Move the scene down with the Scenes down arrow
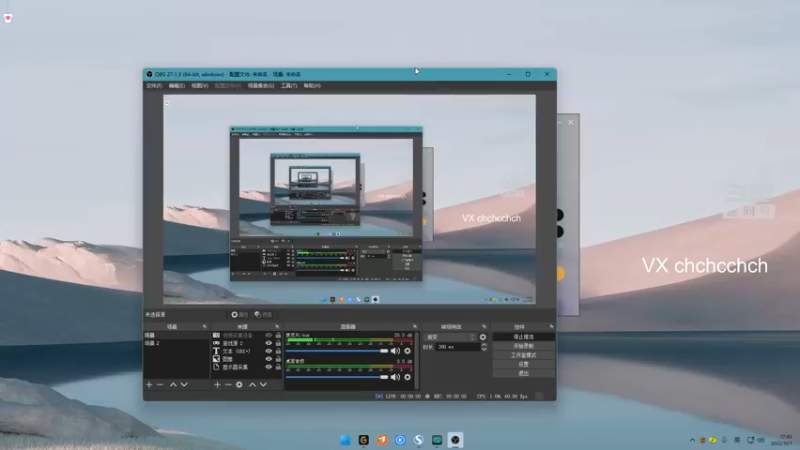 coord(184,385)
